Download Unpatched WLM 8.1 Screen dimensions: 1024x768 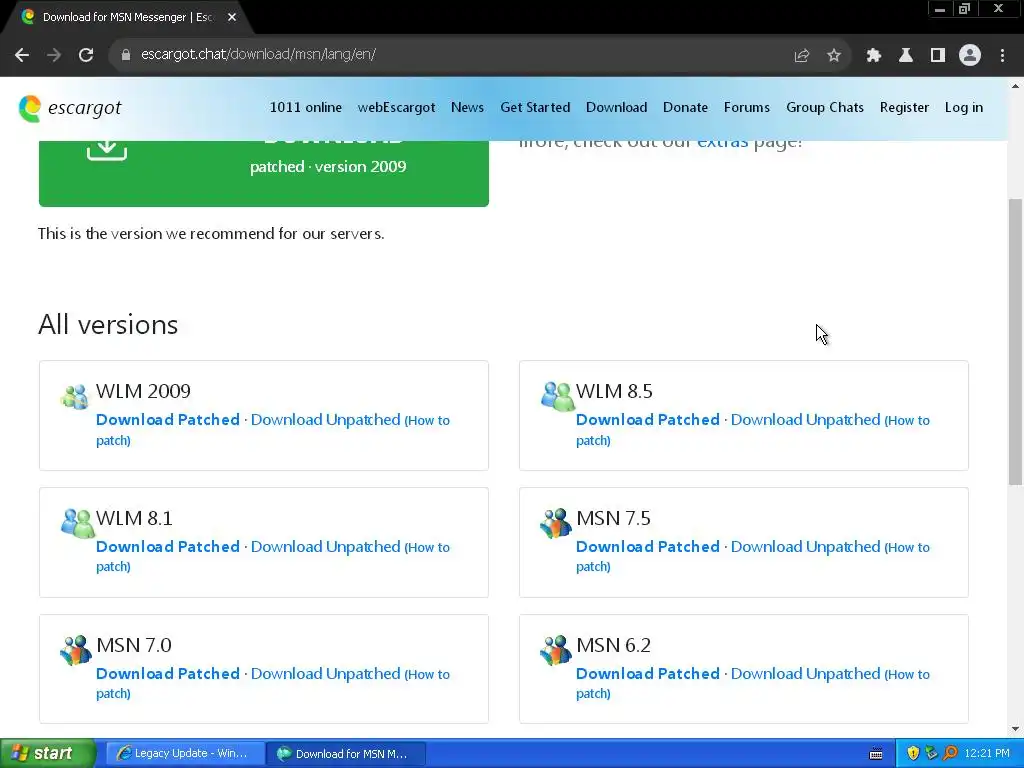(x=325, y=547)
